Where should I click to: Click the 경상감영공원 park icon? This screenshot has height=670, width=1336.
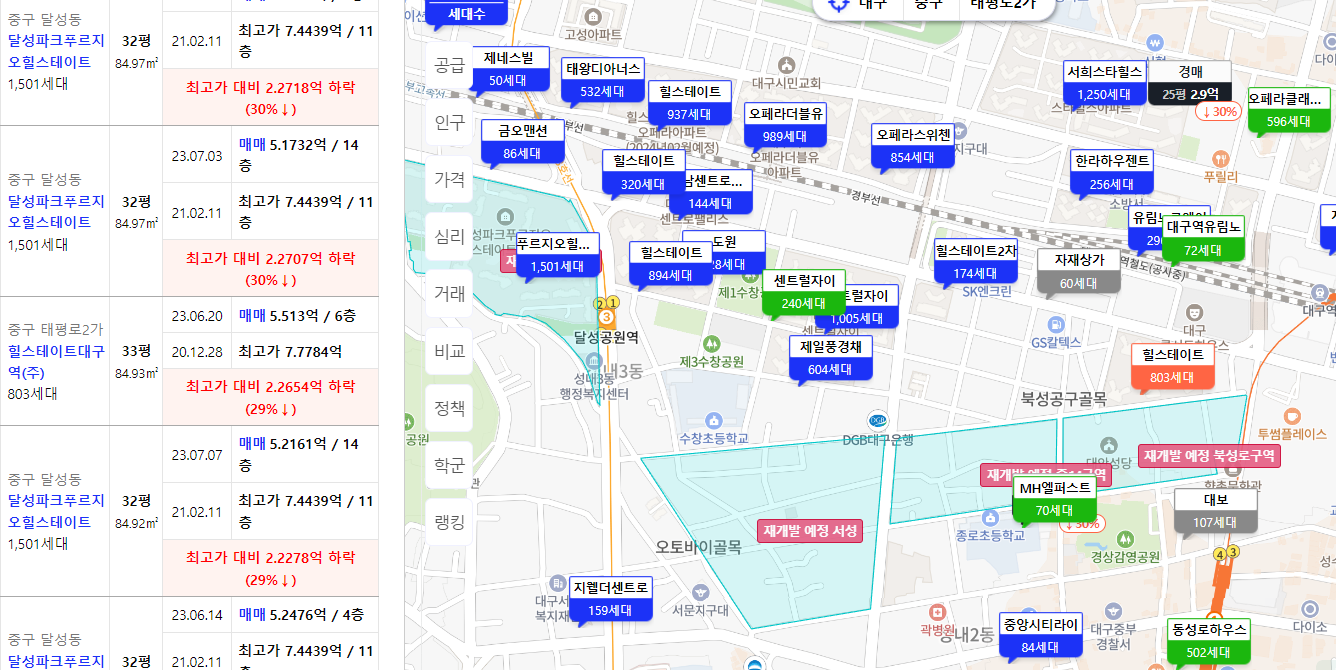click(1124, 540)
